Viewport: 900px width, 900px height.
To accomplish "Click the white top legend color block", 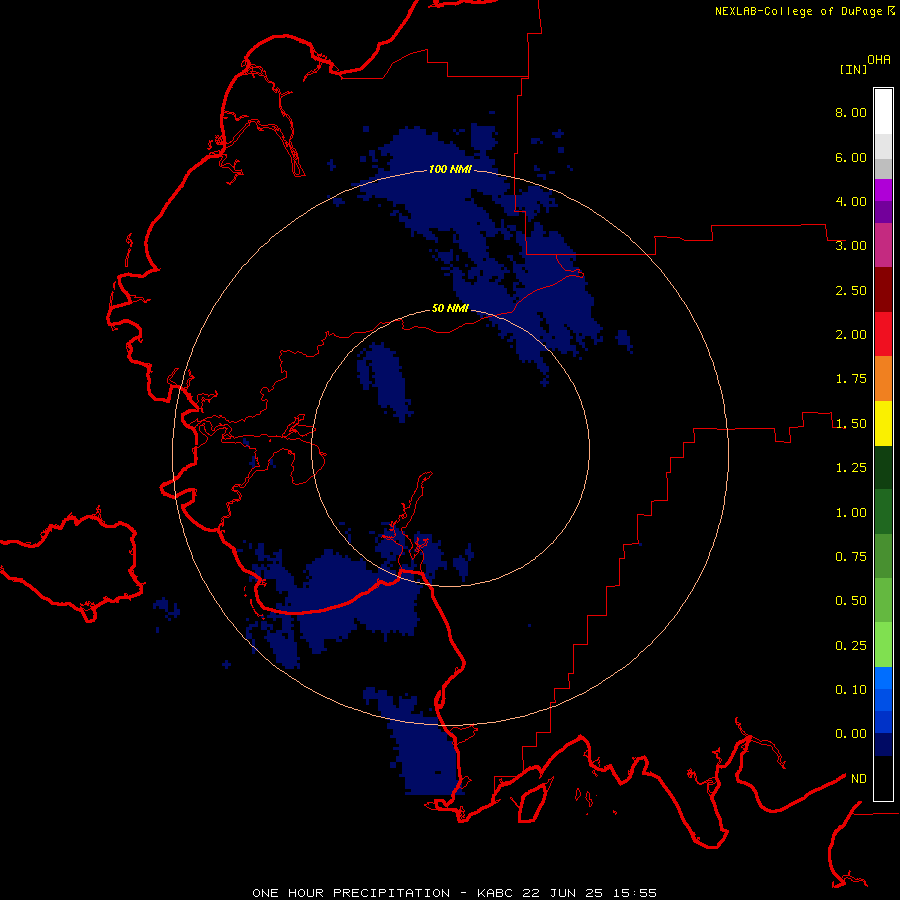I will [883, 112].
